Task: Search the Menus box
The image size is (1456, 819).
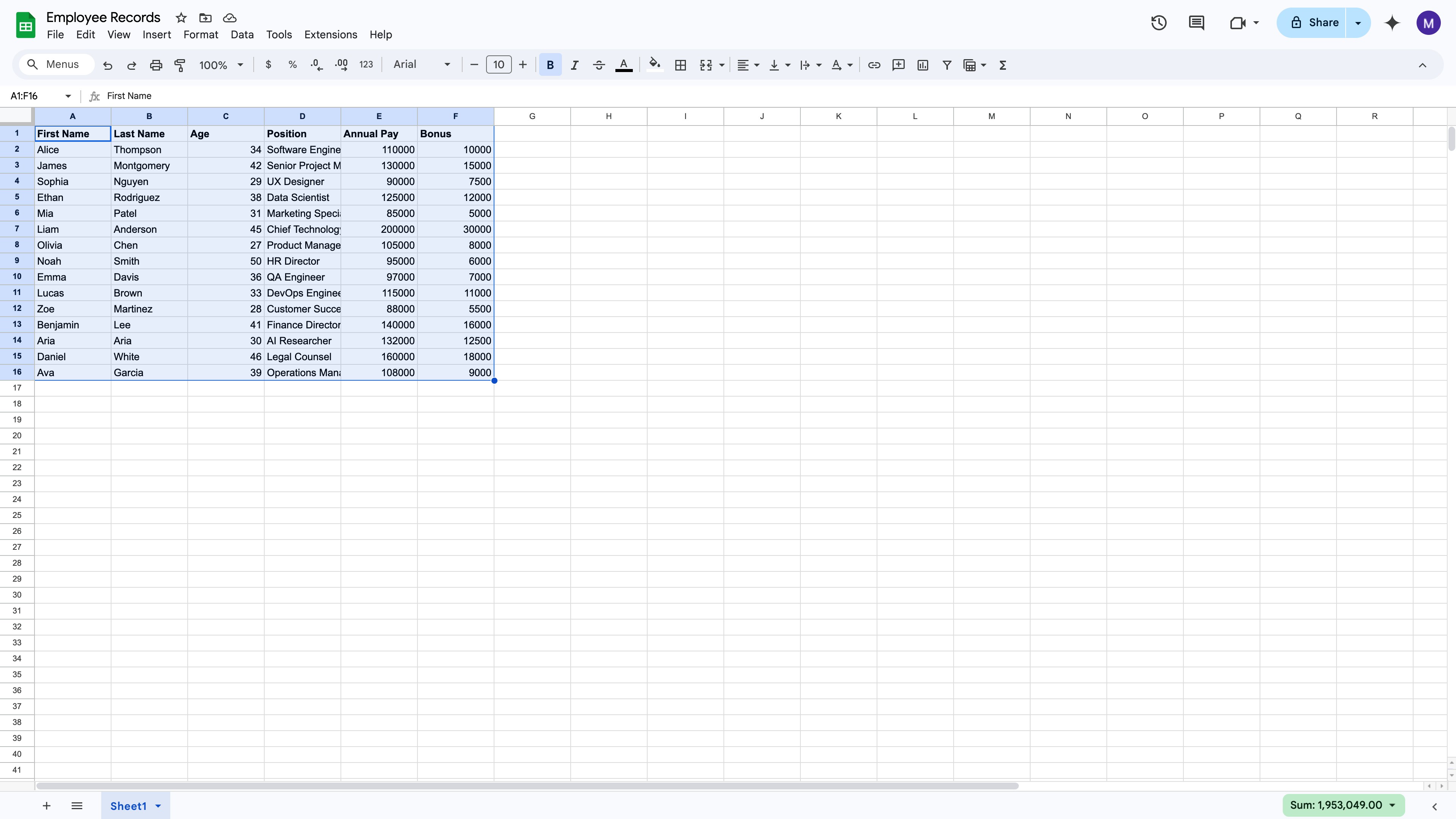Action: coord(56,64)
